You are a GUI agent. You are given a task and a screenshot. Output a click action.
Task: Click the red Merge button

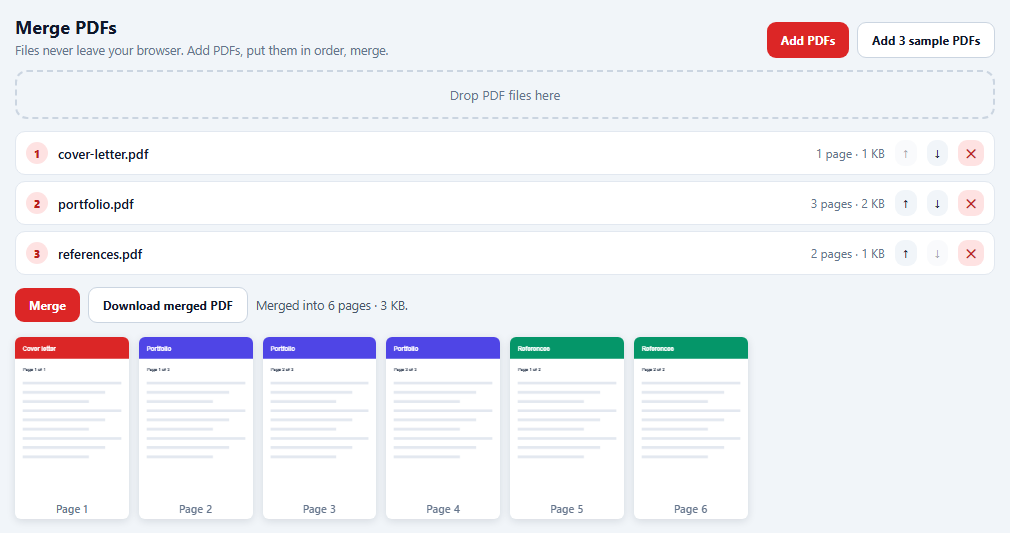[x=48, y=305]
